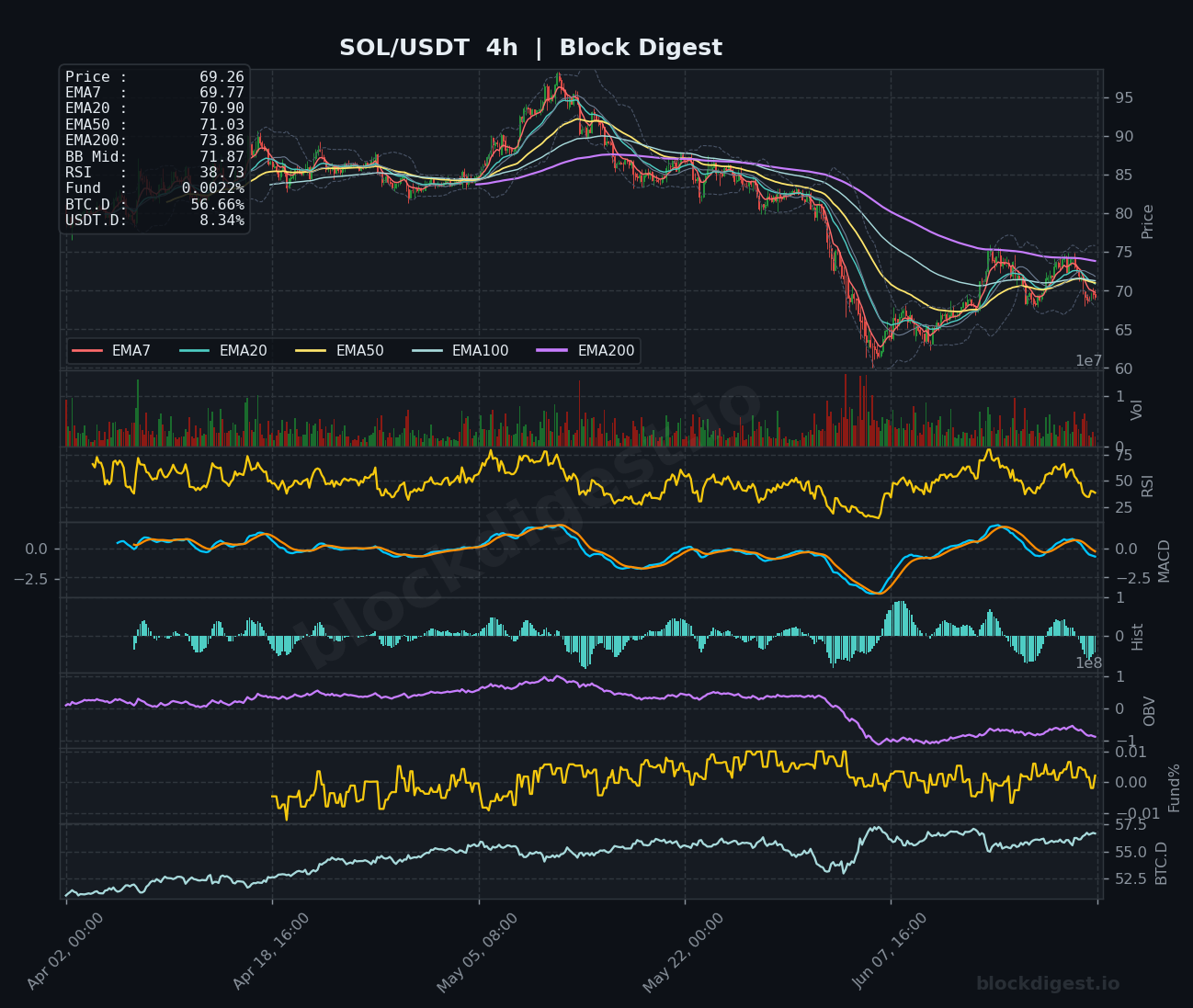Click the RSI panel axis label

[x=1147, y=485]
